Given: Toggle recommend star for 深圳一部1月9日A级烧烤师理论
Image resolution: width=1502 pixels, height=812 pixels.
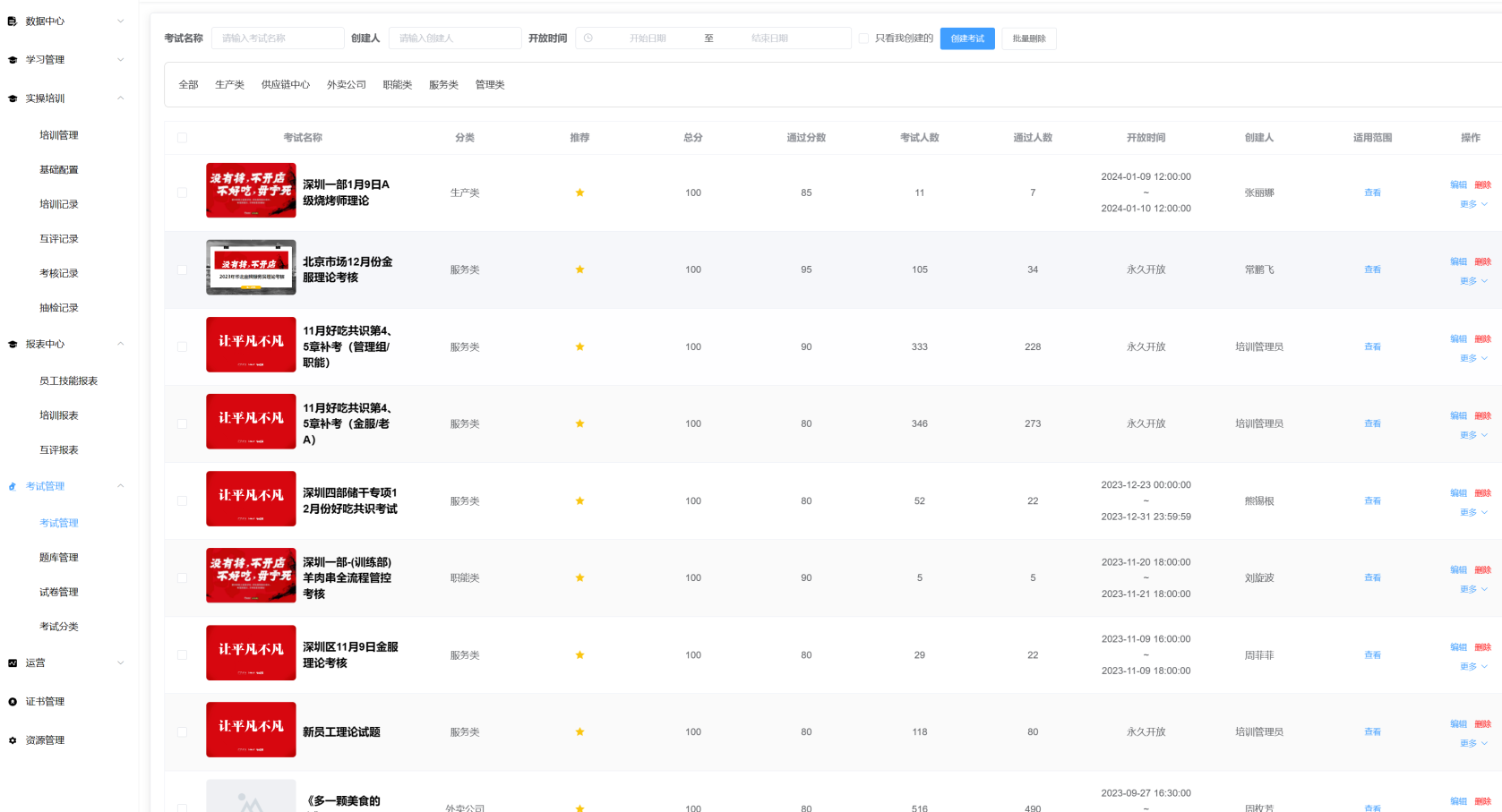Looking at the screenshot, I should tap(579, 192).
